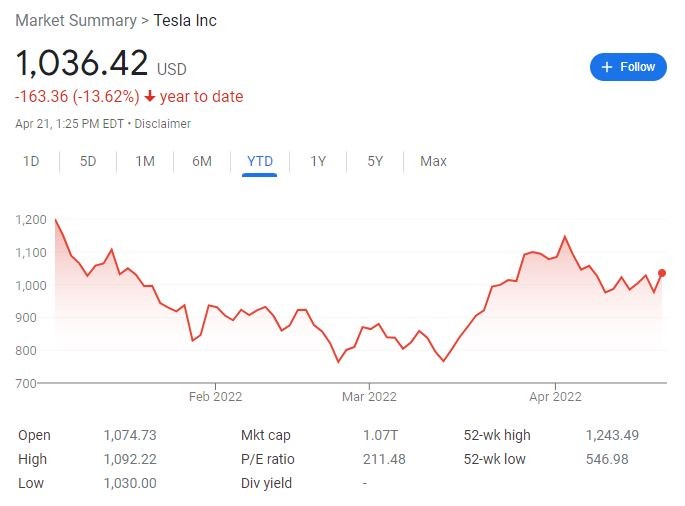
Task: Select the 6M chart range
Action: [x=202, y=161]
